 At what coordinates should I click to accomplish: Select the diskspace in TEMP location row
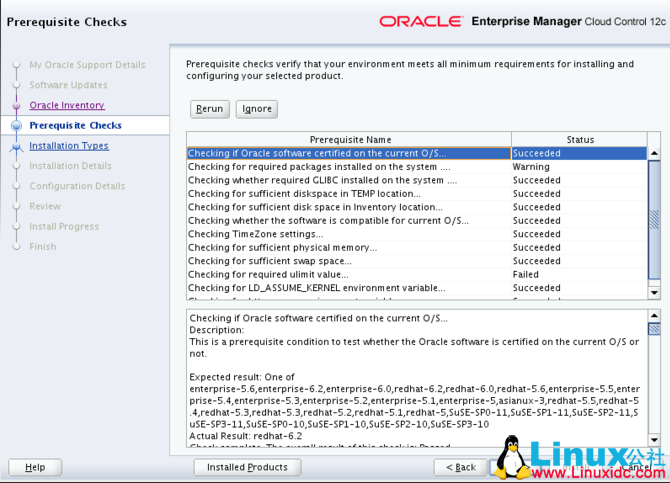417,194
